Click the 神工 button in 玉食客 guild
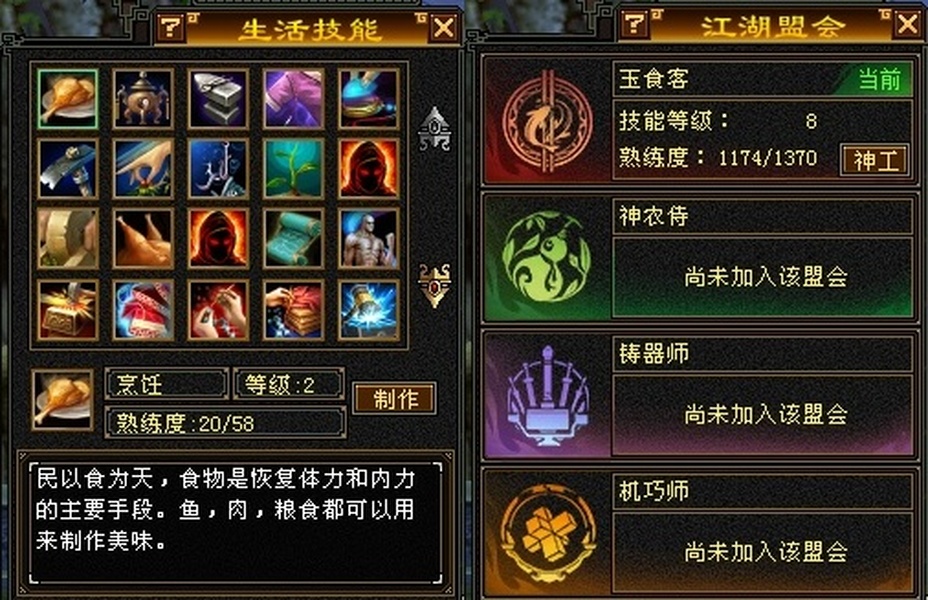Viewport: 928px width, 600px height. click(x=875, y=160)
